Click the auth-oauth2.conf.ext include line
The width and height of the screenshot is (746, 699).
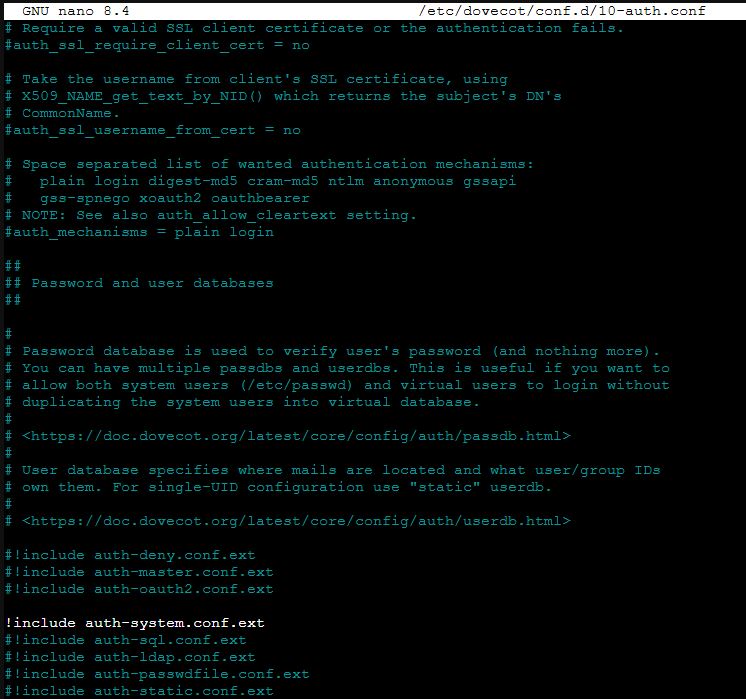138,589
